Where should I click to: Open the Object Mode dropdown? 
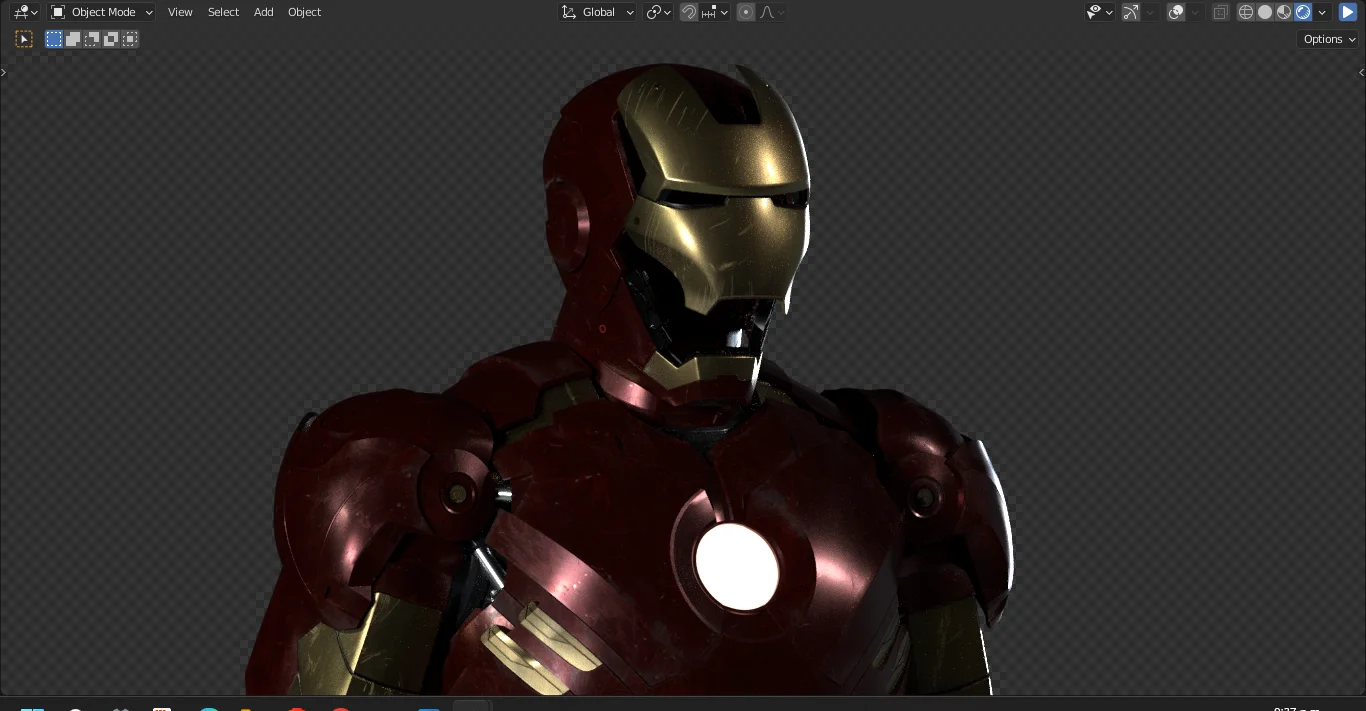coord(100,12)
